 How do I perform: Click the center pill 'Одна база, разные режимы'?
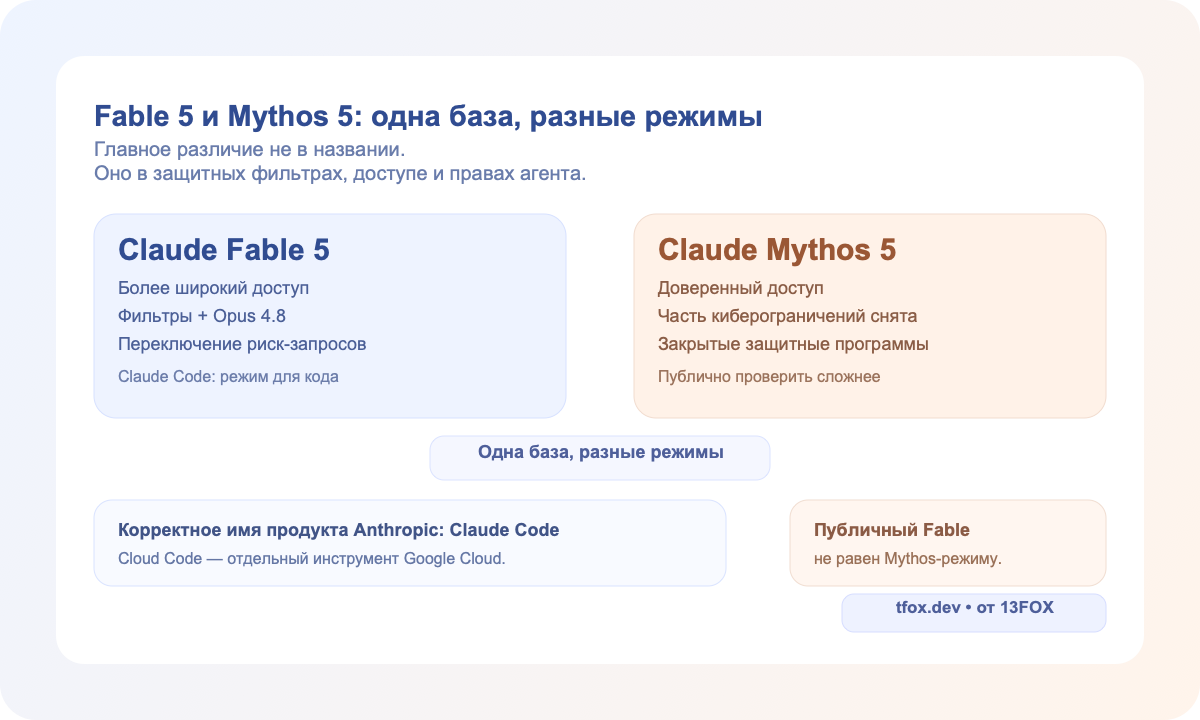click(x=600, y=458)
